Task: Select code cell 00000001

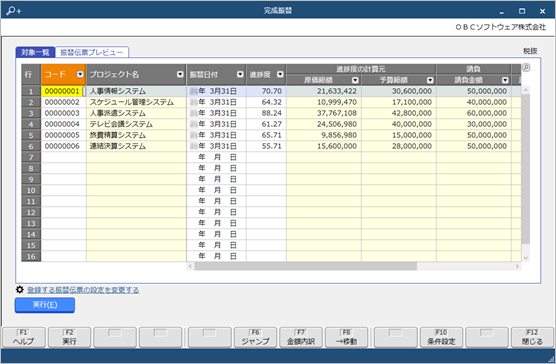Action: click(62, 91)
